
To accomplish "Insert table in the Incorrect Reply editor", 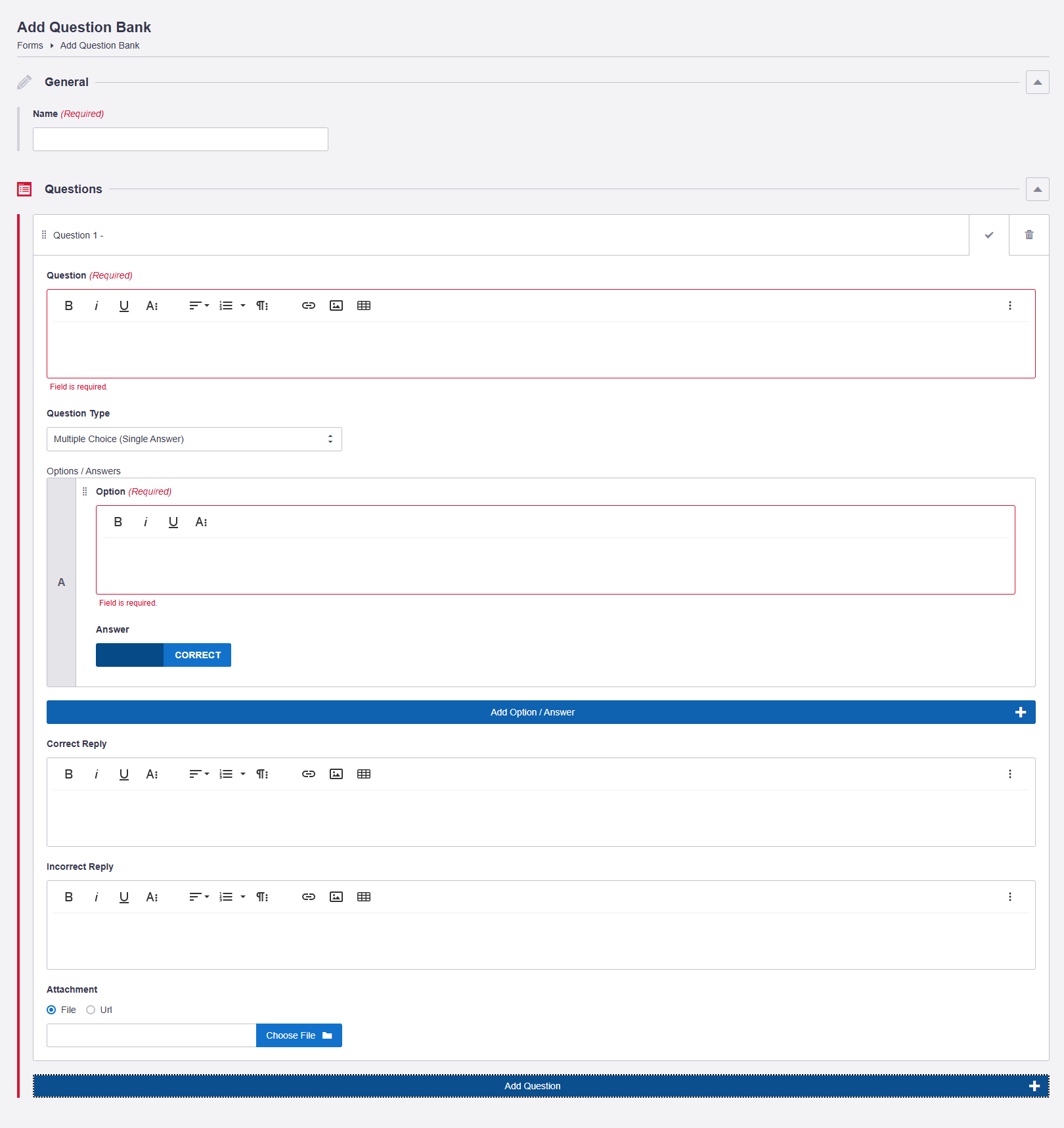I will (x=364, y=897).
